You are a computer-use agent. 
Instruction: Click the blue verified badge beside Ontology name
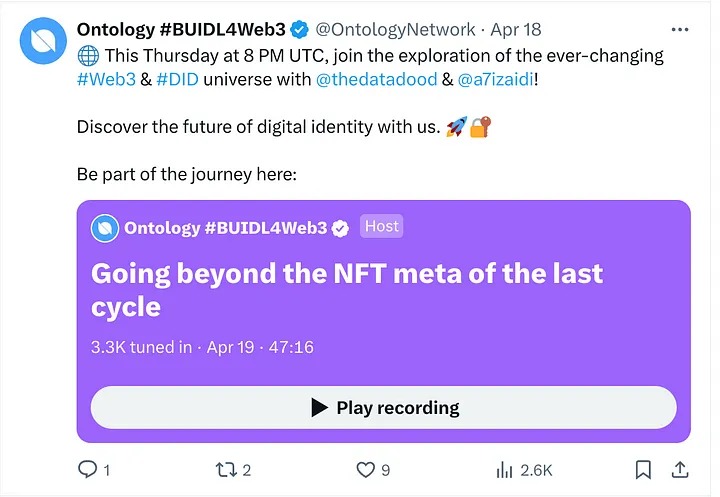298,29
